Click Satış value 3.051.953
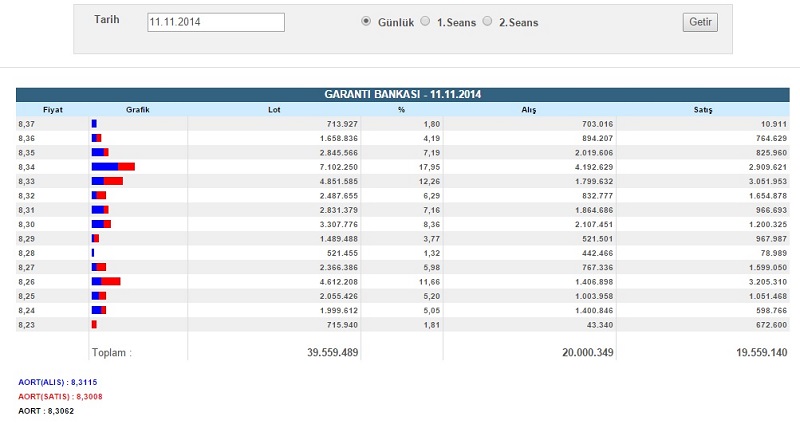This screenshot has height=428, width=800. (x=768, y=181)
